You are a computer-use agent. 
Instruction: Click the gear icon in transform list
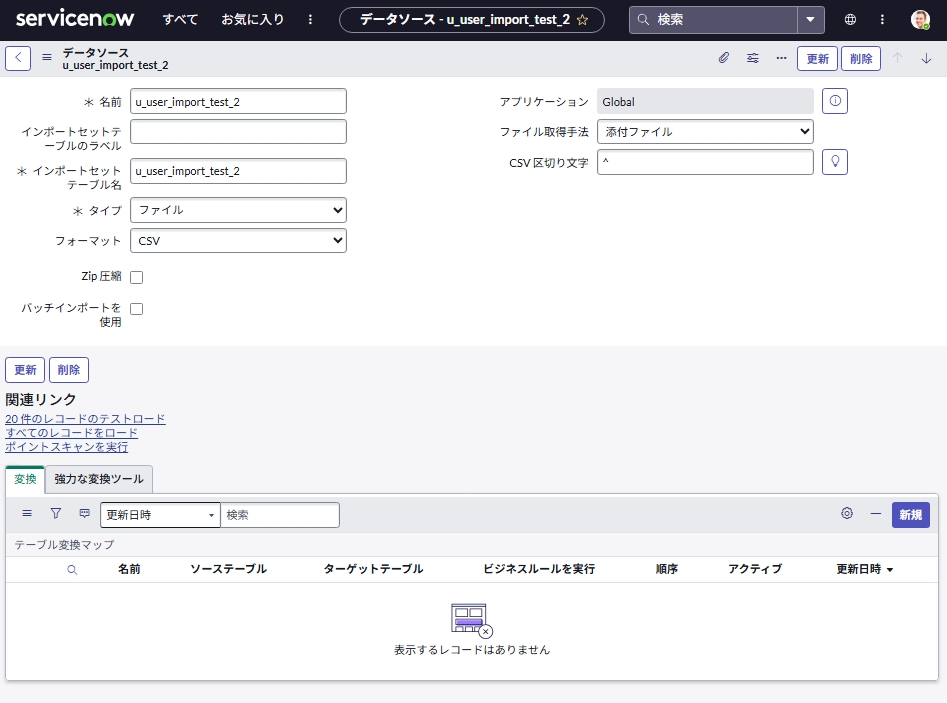click(847, 513)
